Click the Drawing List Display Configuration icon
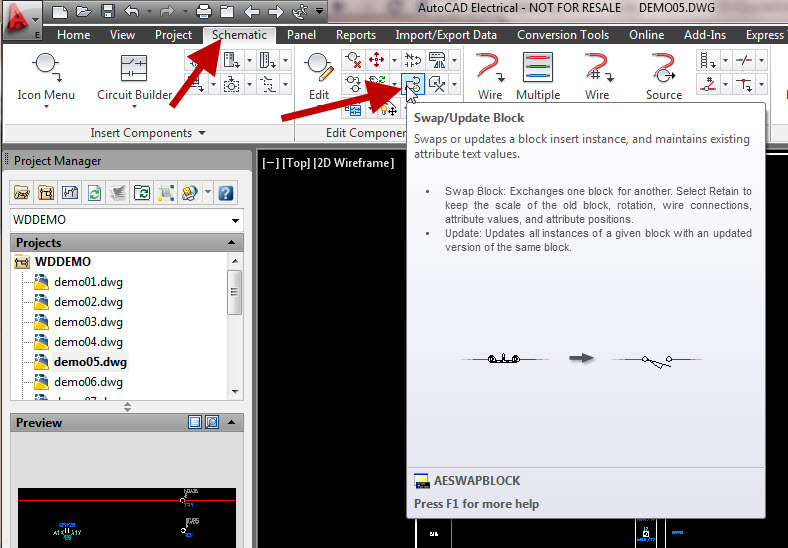788x548 pixels. (166, 193)
